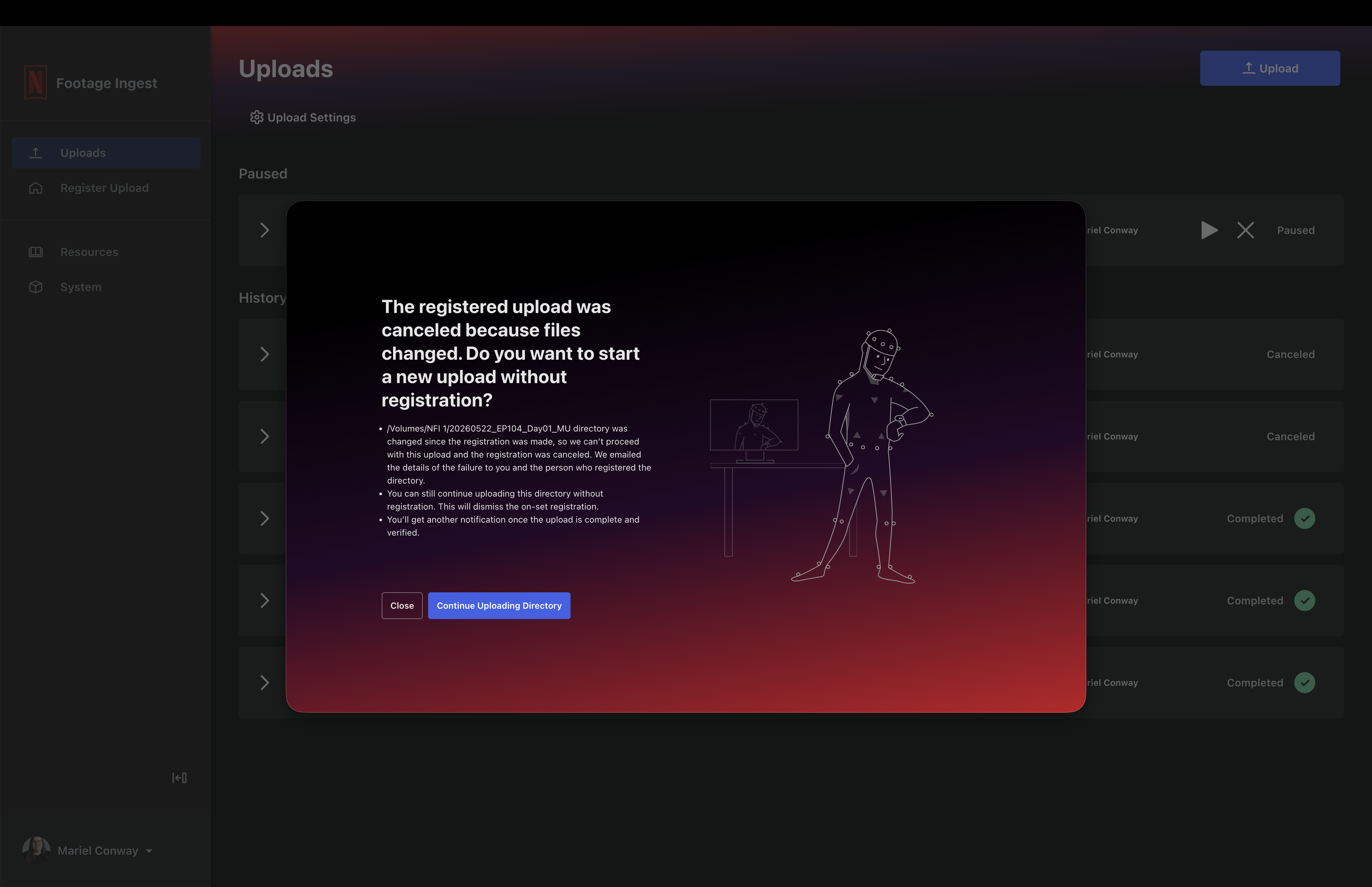1372x887 pixels.
Task: Click the last Completed green check icon
Action: [x=1304, y=682]
